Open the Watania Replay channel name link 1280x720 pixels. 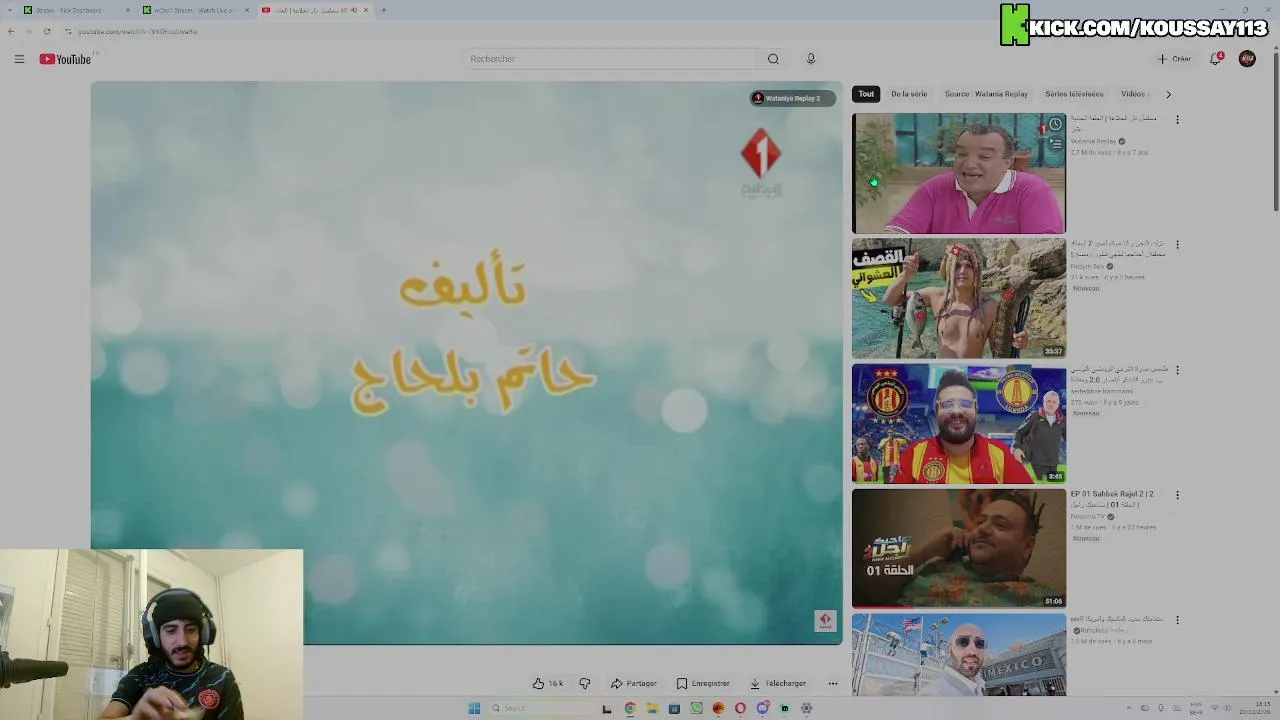pyautogui.click(x=1093, y=141)
